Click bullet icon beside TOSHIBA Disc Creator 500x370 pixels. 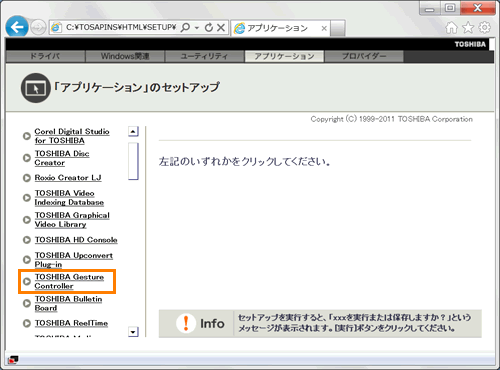(x=27, y=158)
